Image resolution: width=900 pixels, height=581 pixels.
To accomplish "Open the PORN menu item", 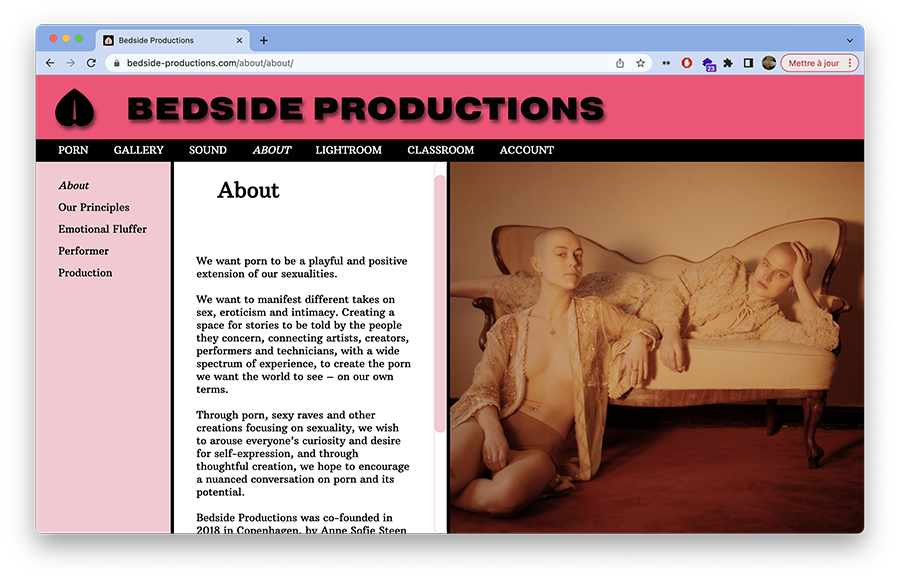I will tap(73, 150).
